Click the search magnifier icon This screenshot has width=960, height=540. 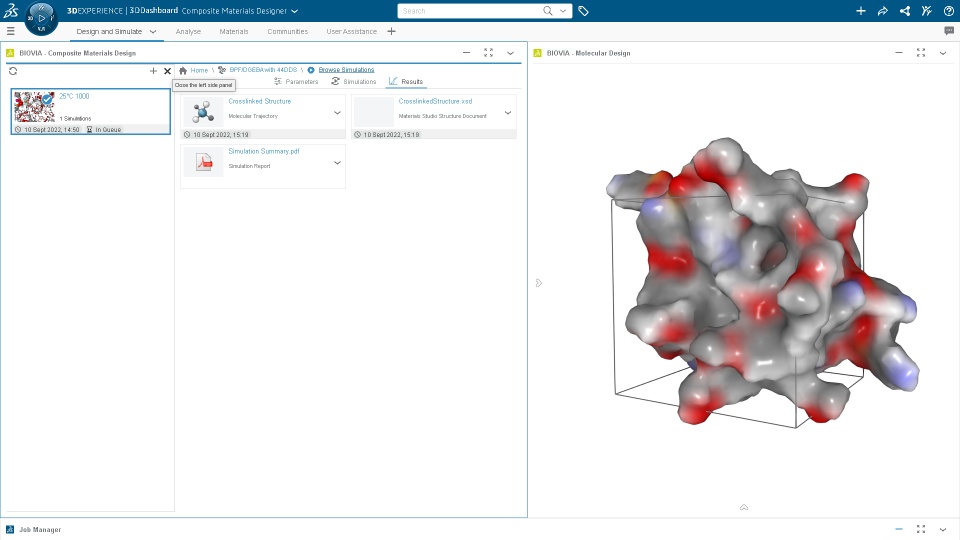pos(548,10)
